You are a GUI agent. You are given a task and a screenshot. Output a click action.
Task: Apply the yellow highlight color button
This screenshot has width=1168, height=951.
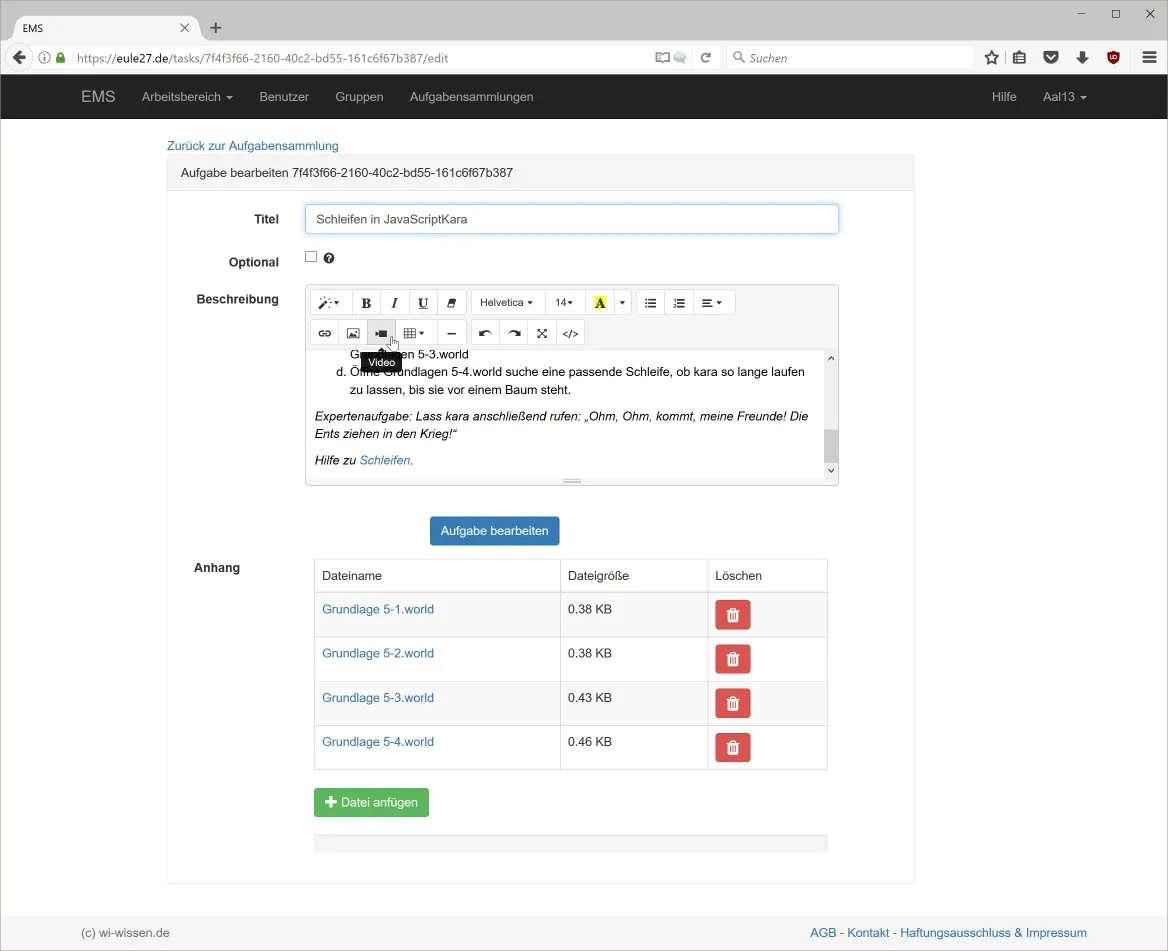(600, 303)
